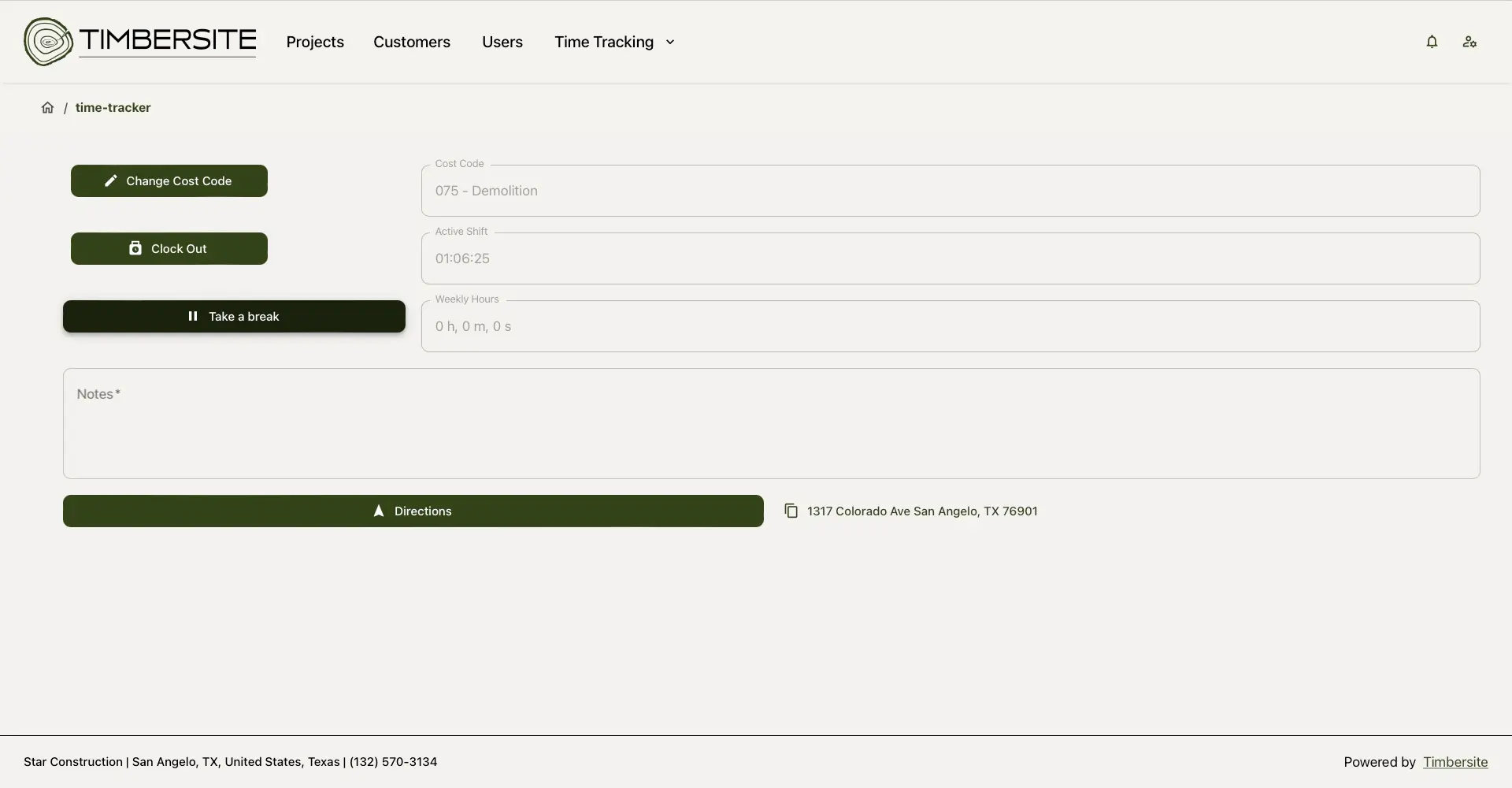Copy the job site address icon
The image size is (1512, 788).
(791, 511)
